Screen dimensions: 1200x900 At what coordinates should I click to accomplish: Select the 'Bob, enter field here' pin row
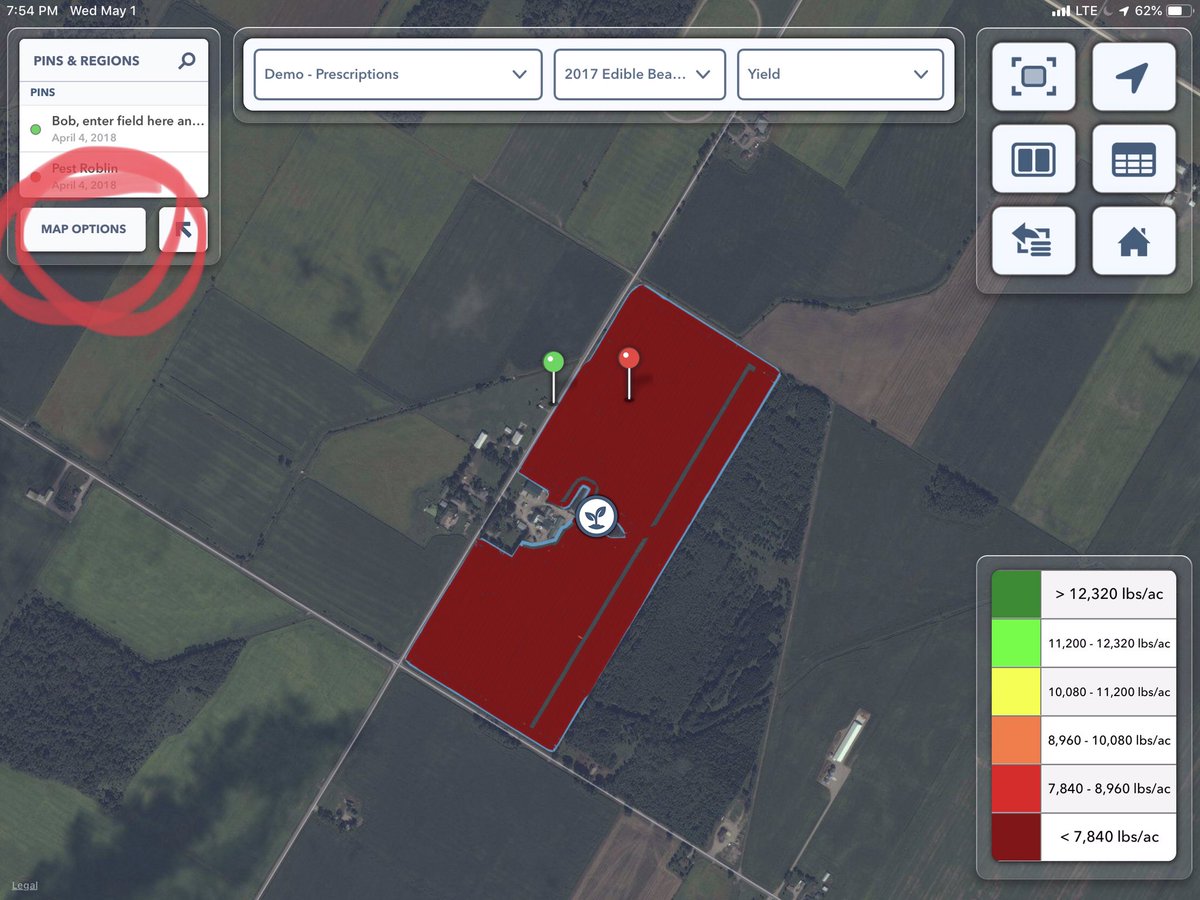(114, 128)
